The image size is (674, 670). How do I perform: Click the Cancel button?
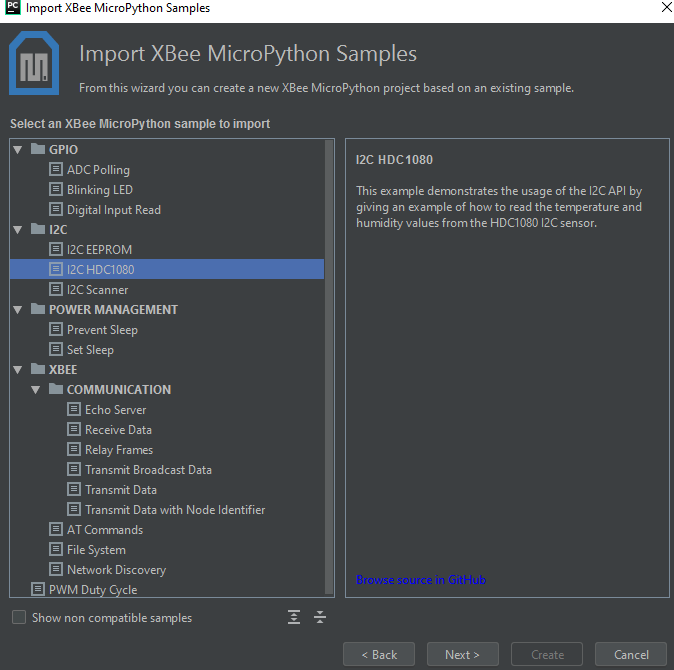[x=631, y=654]
